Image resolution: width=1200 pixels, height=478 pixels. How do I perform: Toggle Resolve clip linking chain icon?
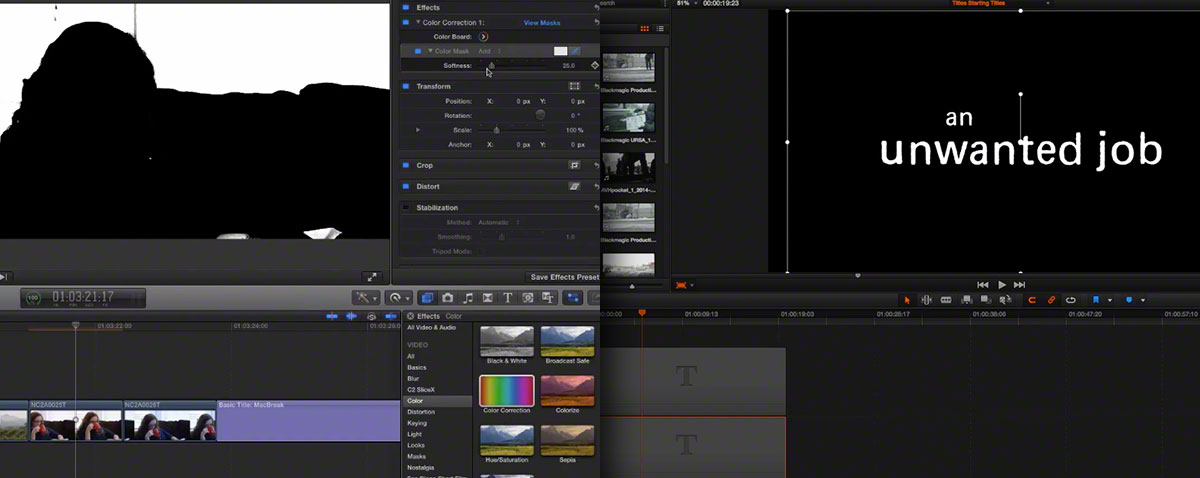coord(1051,300)
